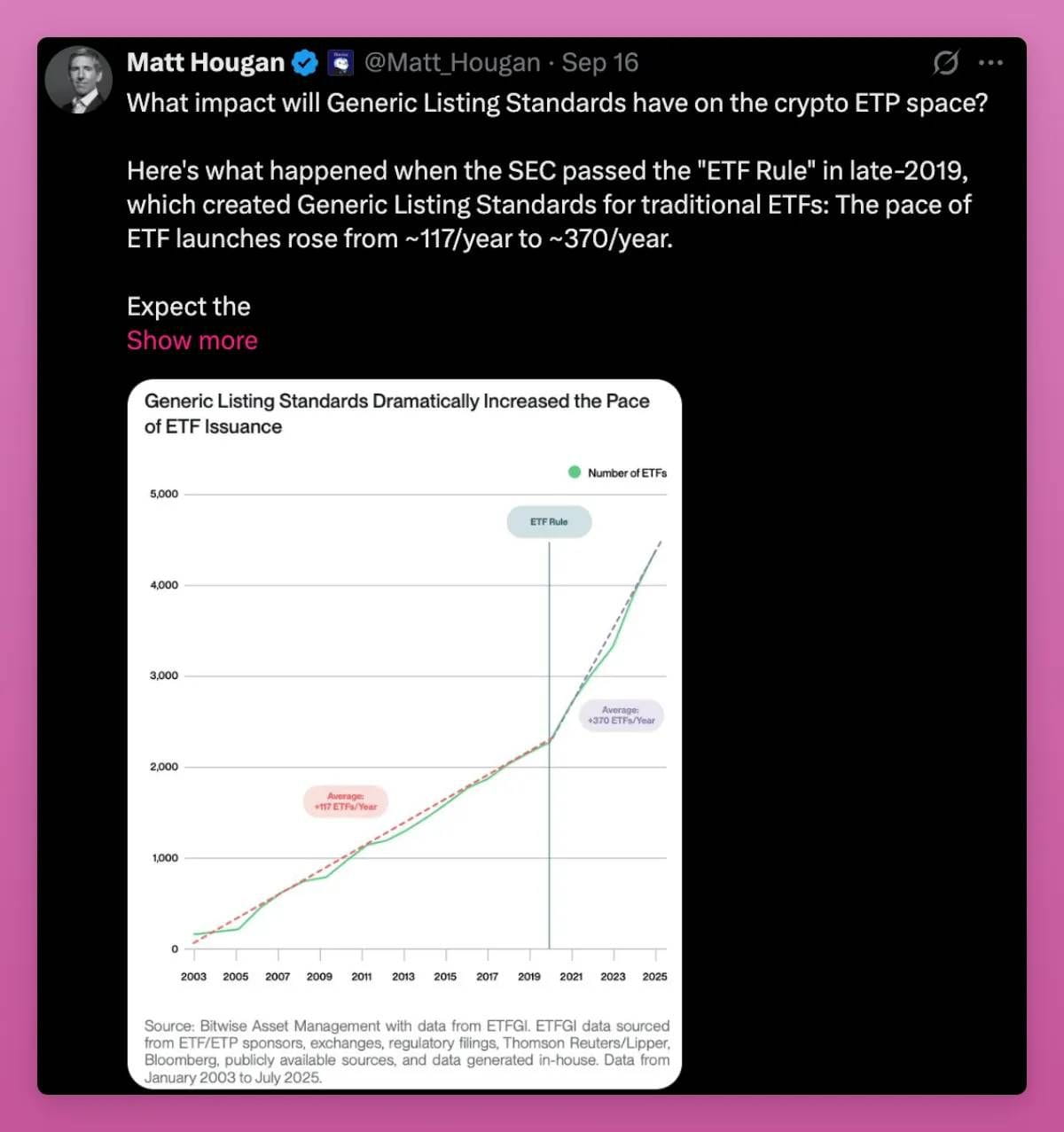1064x1132 pixels.
Task: Open the @Matt_Hougan handle link
Action: click(452, 63)
